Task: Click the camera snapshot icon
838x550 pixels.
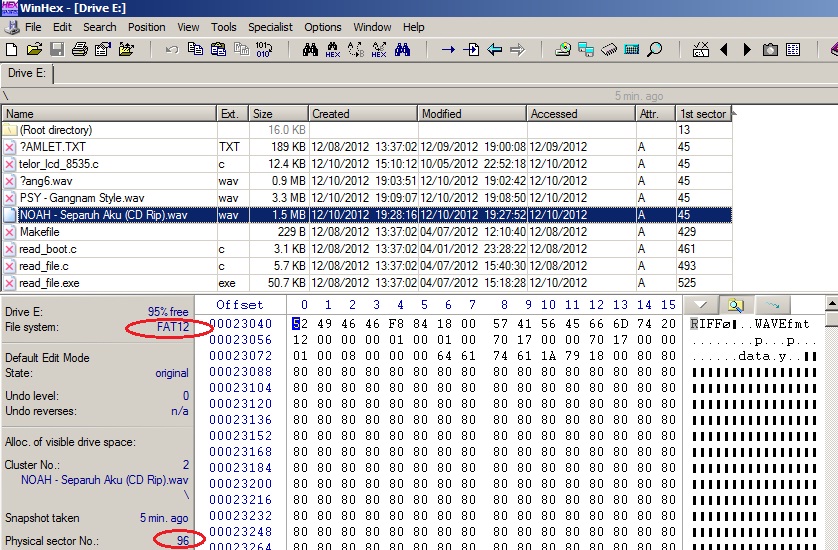Action: tap(770, 49)
